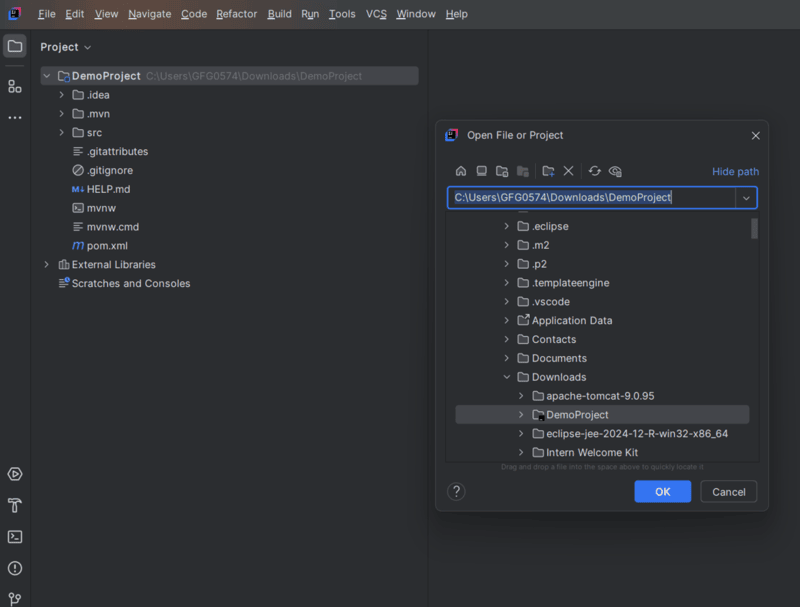The width and height of the screenshot is (800, 607).
Task: Toggle show hidden files eye icon
Action: (x=615, y=171)
